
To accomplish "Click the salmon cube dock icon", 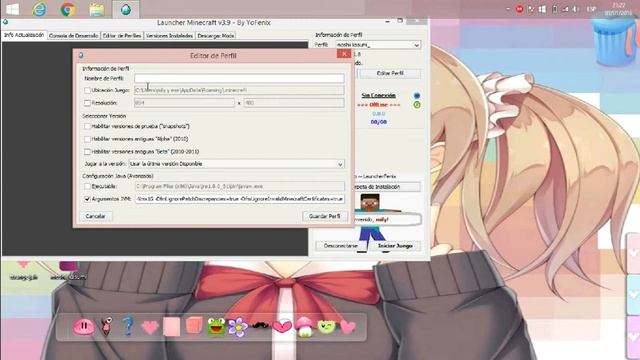I will pos(194,326).
